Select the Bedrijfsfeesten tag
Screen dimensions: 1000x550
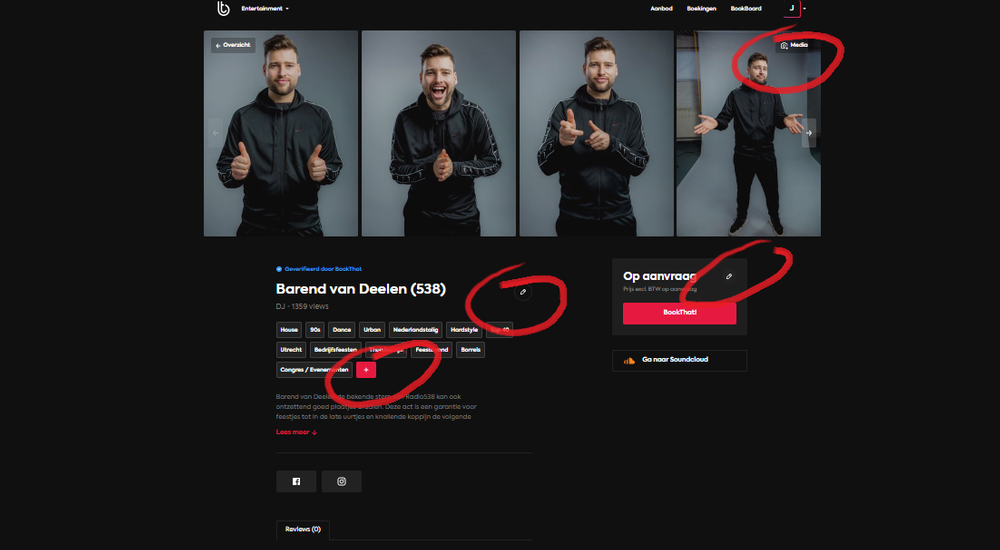(335, 350)
